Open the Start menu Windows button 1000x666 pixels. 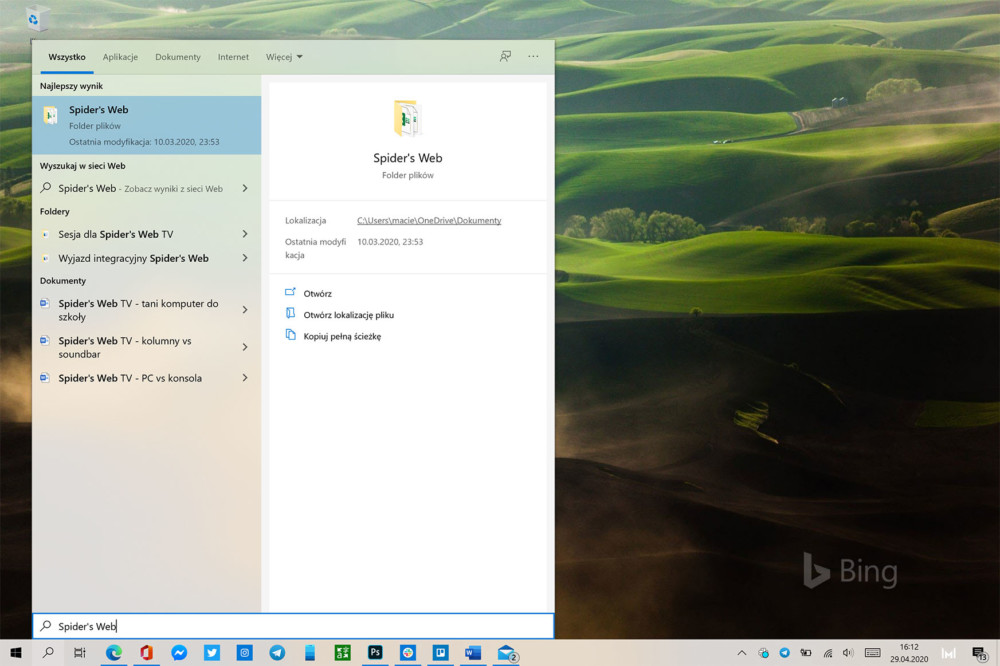(16, 653)
